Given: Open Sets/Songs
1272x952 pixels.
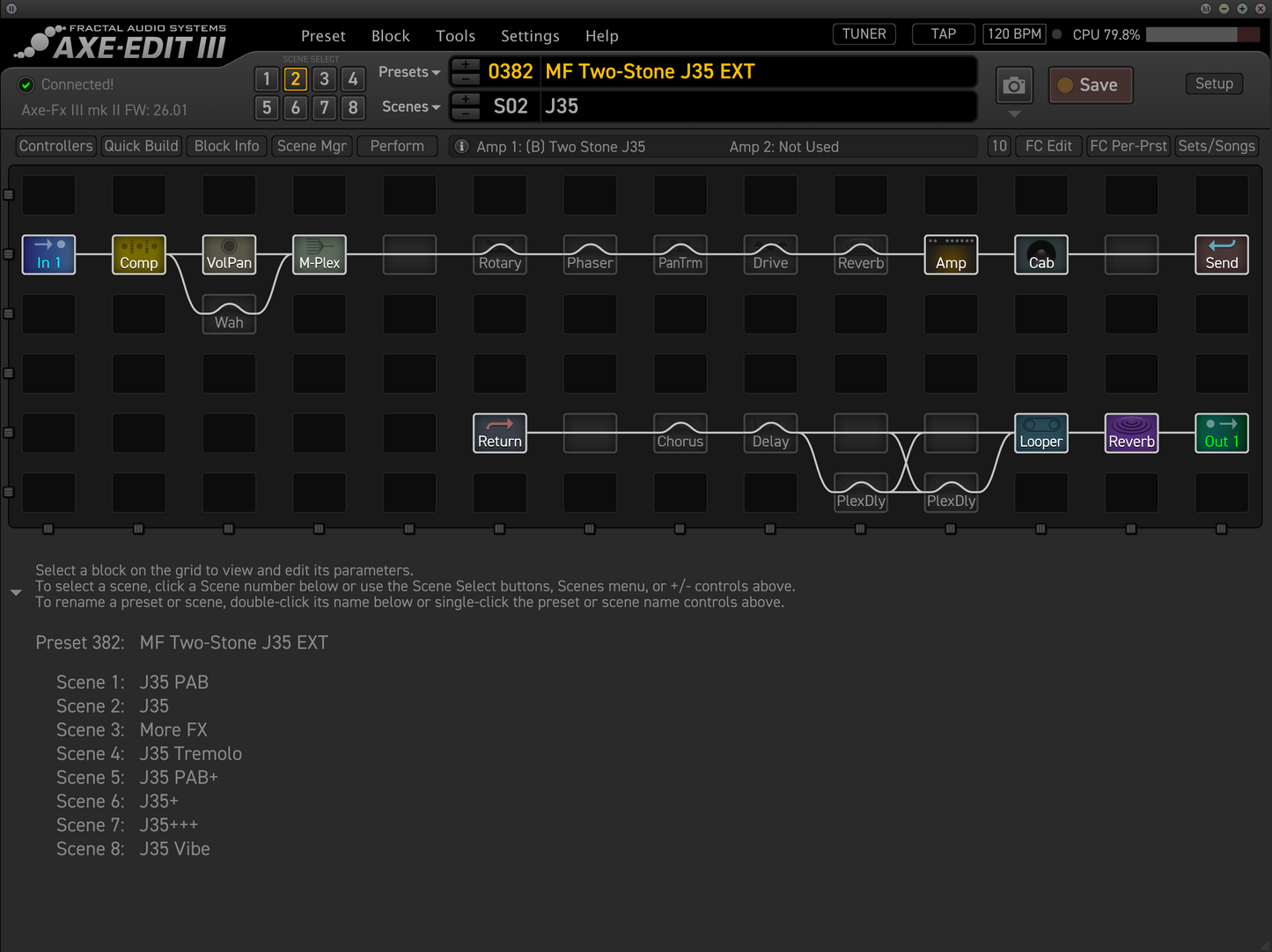Looking at the screenshot, I should (1217, 146).
